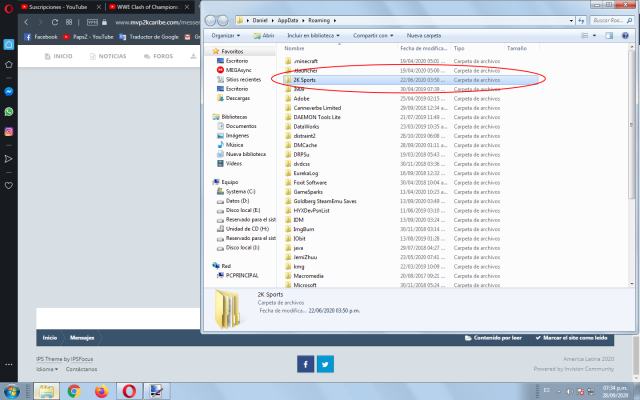Open Opera sidebar three-dots menu

9,364
